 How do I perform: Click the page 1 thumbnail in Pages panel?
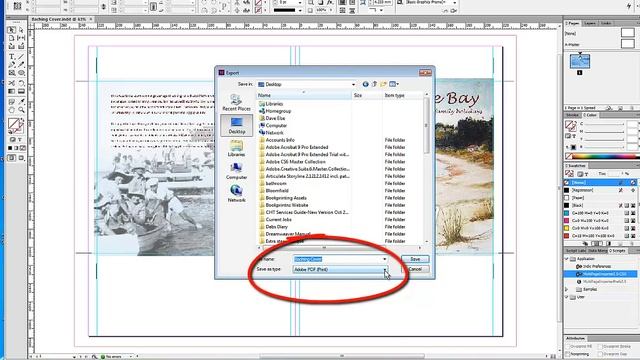coord(580,62)
